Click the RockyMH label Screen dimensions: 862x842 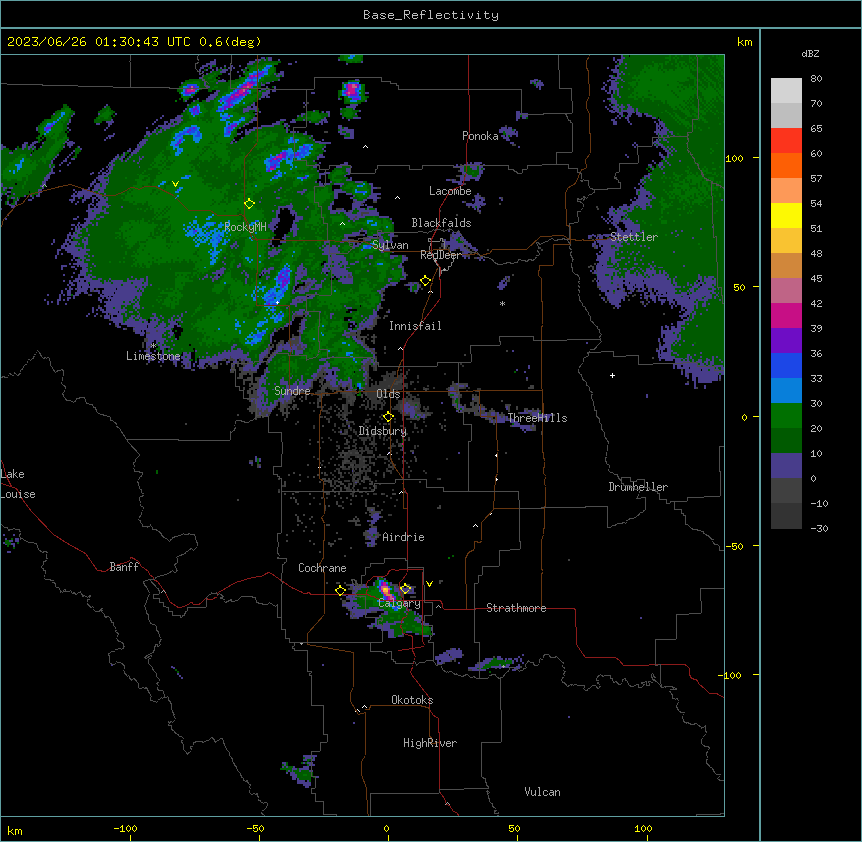(245, 227)
